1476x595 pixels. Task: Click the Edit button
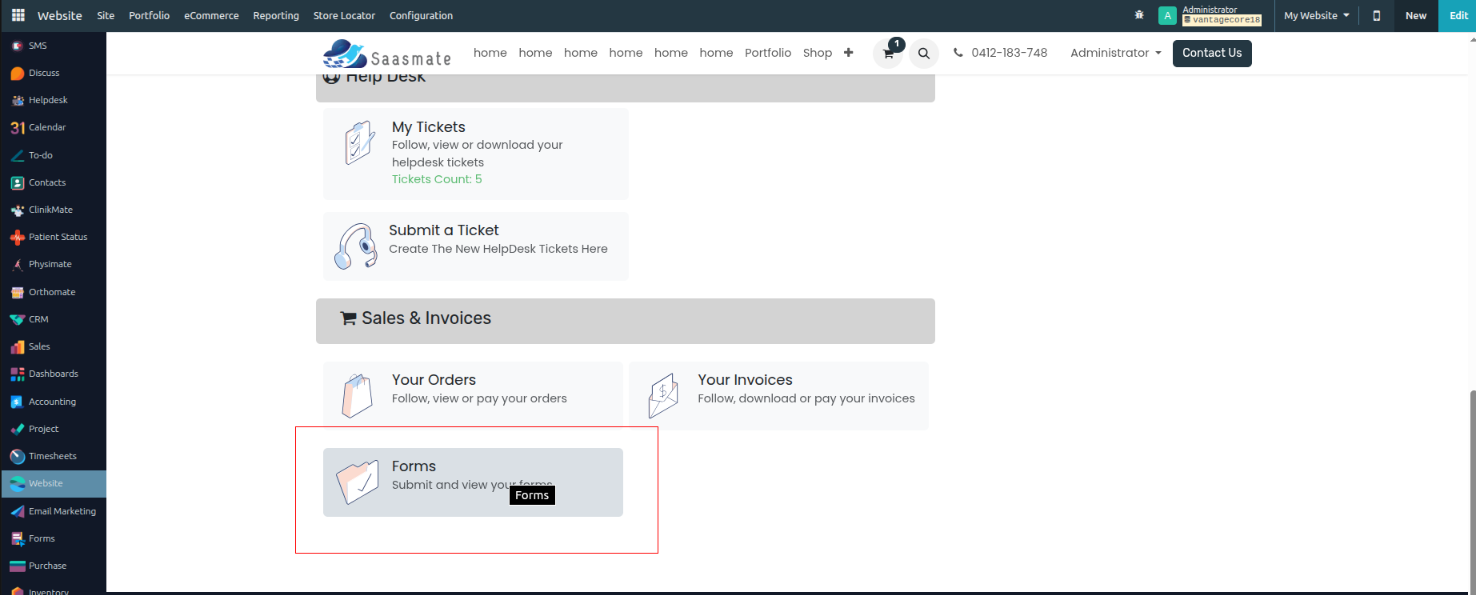1458,15
